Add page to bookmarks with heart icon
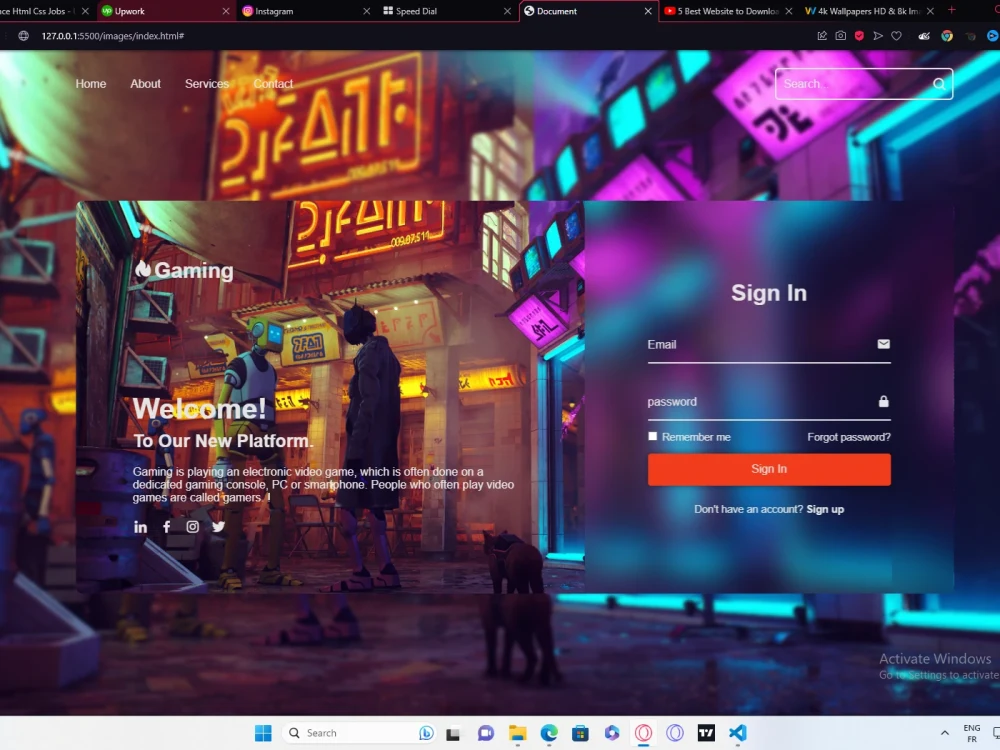 [896, 36]
